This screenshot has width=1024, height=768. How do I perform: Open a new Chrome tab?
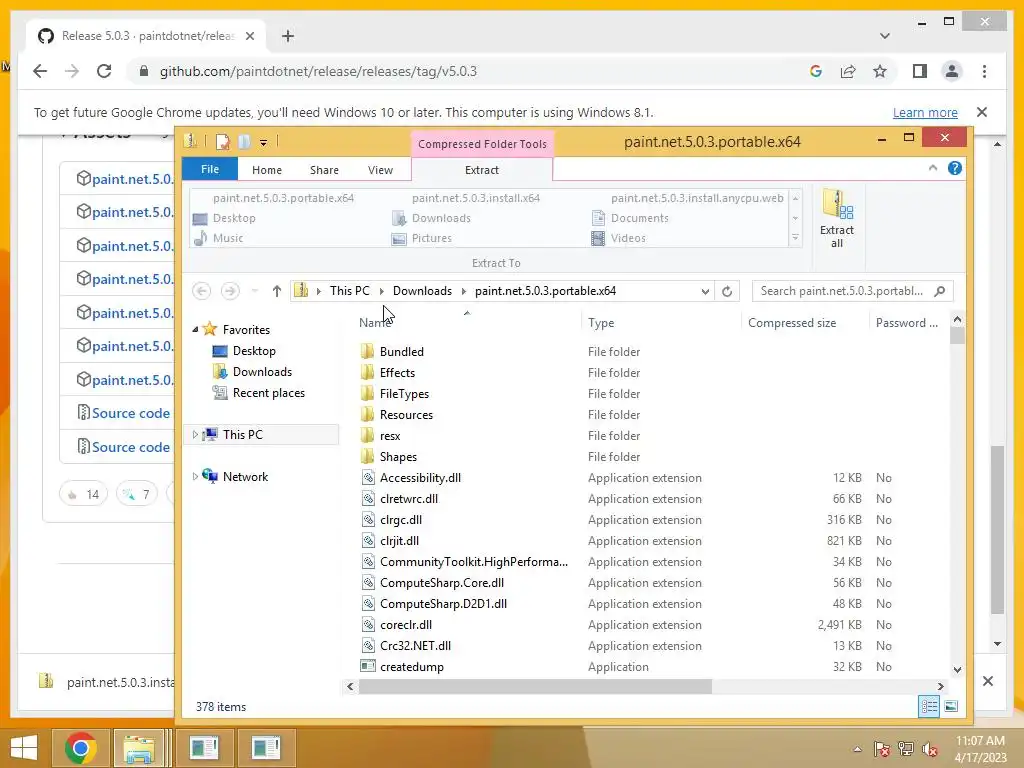(x=287, y=36)
